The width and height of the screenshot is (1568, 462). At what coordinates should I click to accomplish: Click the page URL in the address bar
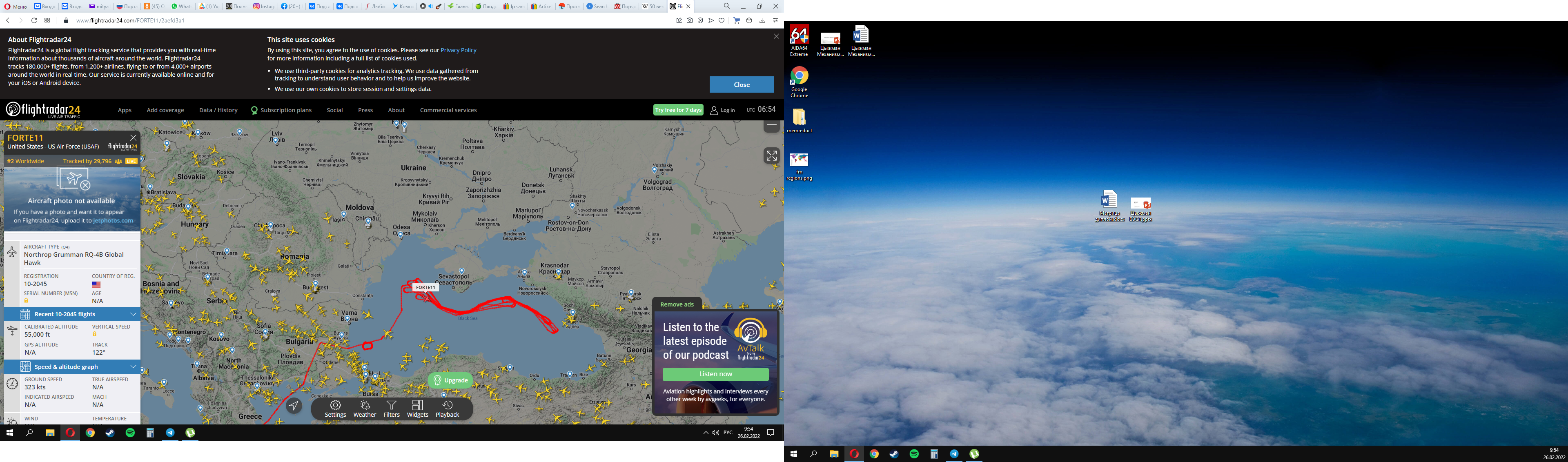pos(130,20)
